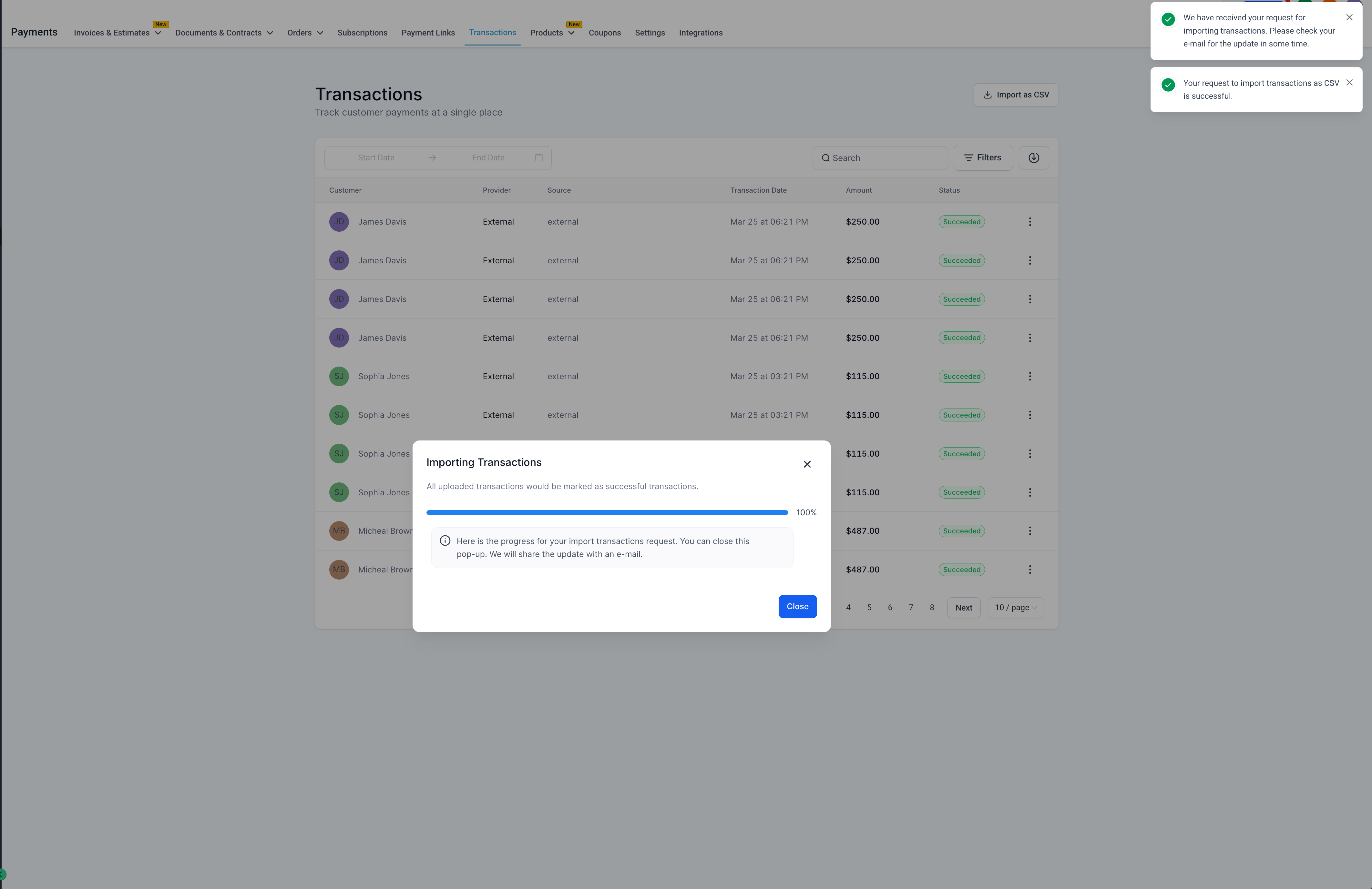Dismiss the CSV import successful toast
1372x889 pixels.
(x=1349, y=83)
